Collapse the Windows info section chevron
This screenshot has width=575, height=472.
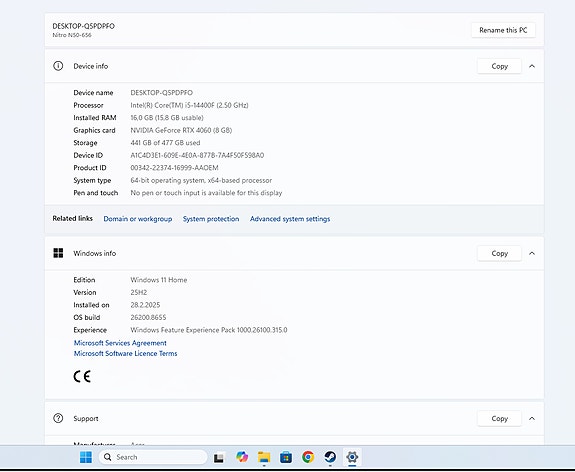pyautogui.click(x=532, y=253)
